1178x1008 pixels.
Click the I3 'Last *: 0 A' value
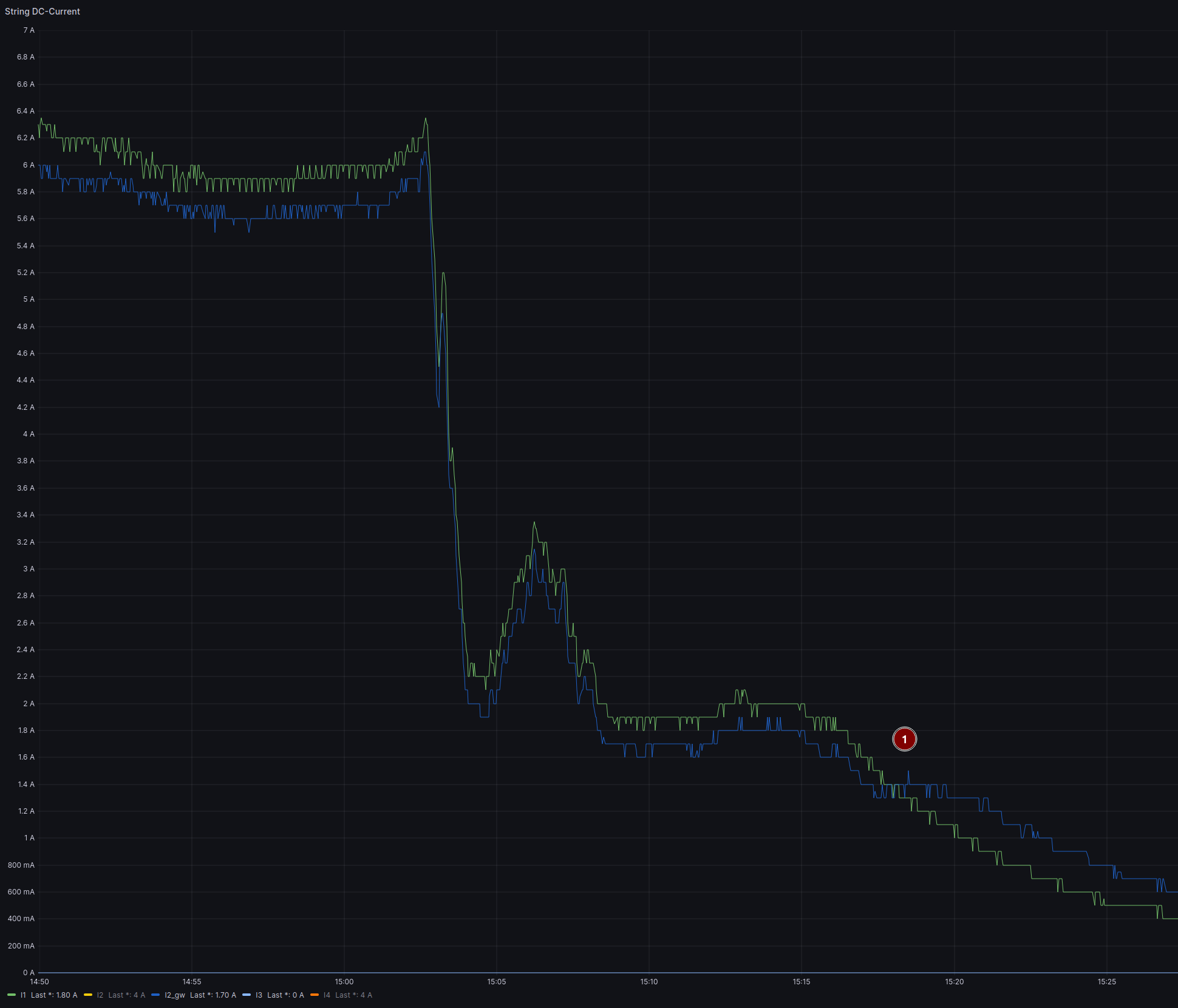point(285,995)
